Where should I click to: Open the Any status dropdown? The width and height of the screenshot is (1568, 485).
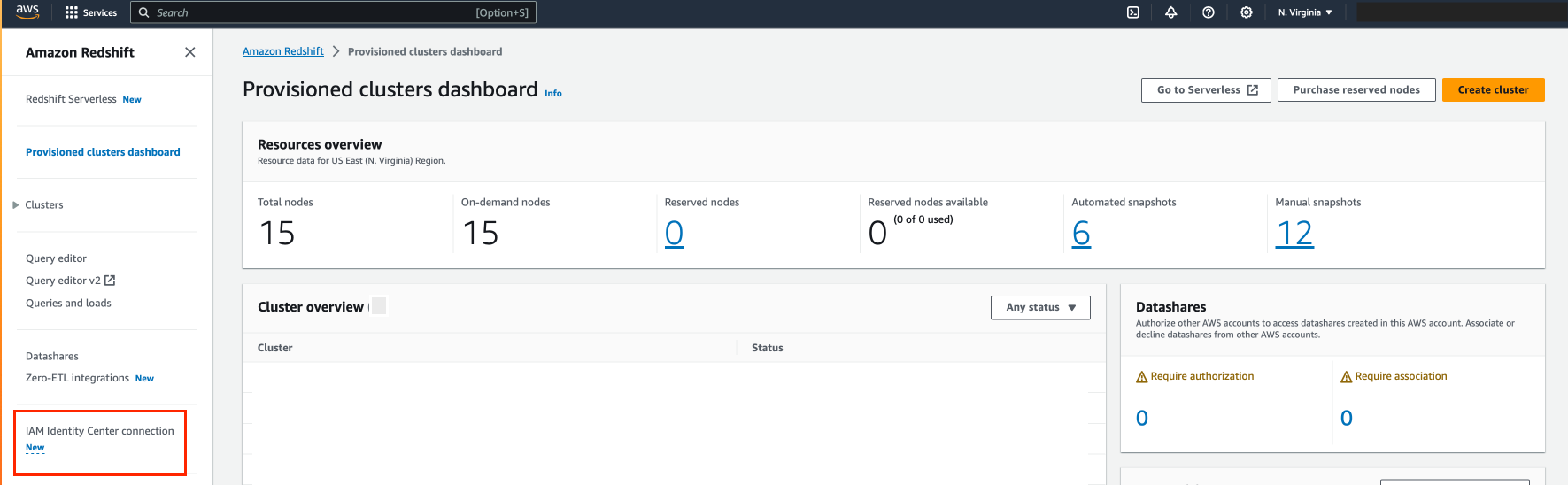tap(1039, 307)
